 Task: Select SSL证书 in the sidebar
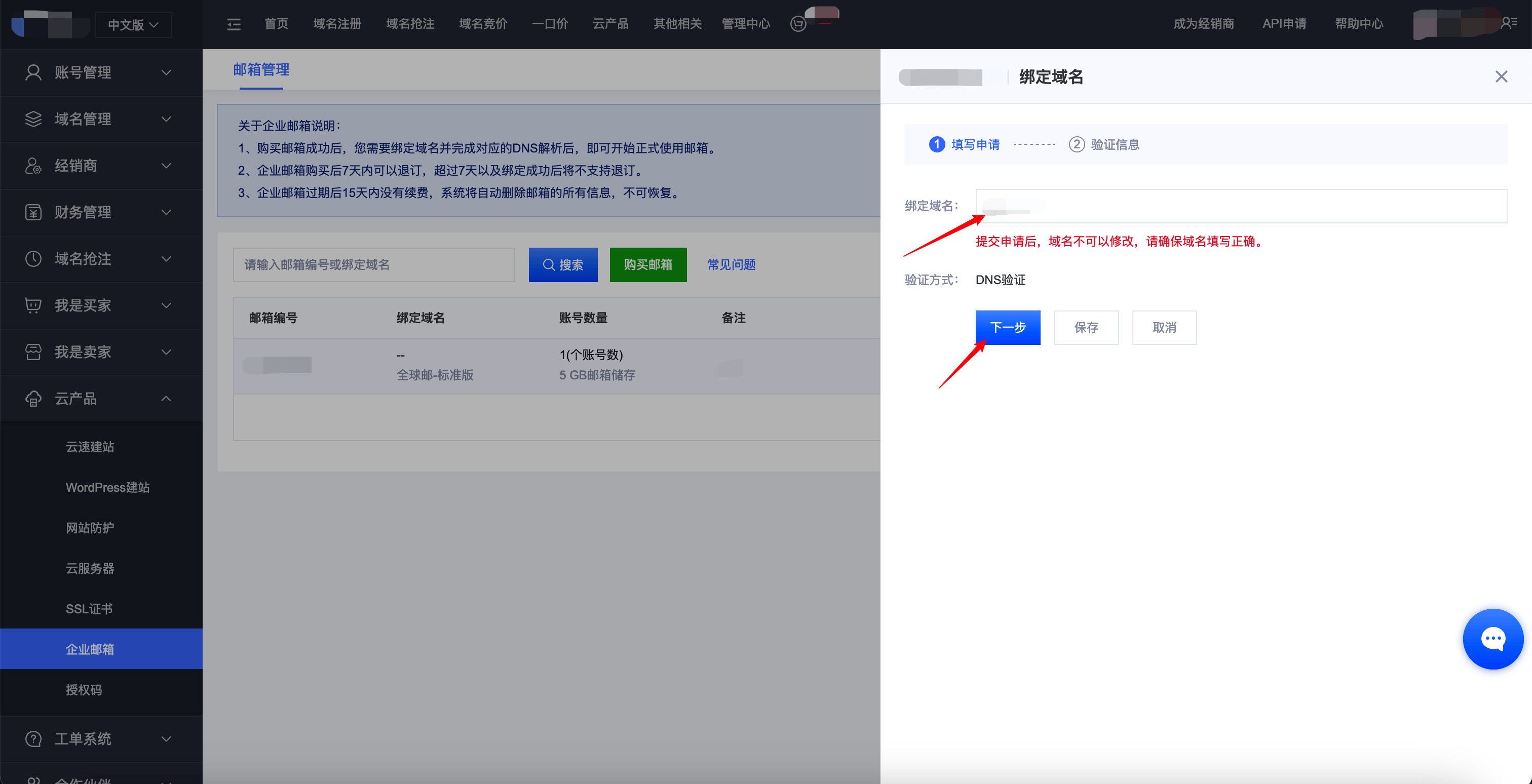89,609
